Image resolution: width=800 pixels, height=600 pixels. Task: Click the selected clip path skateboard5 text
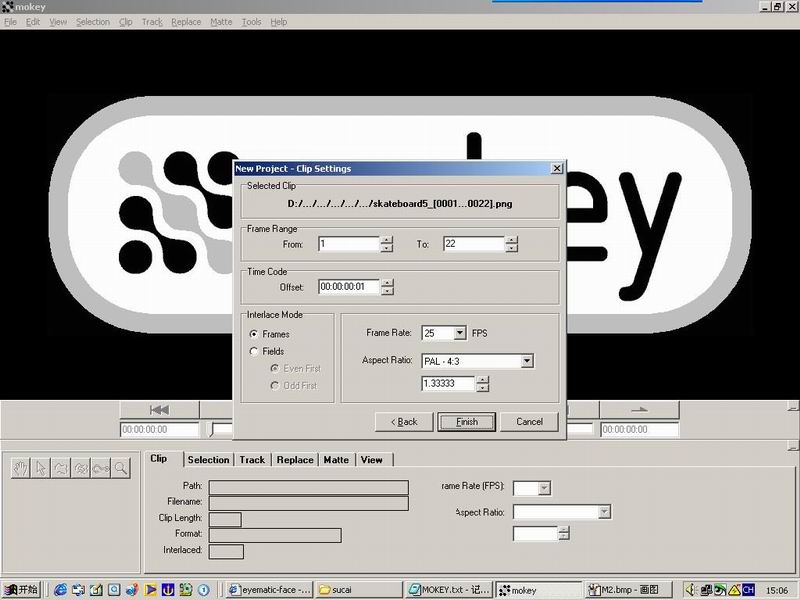click(x=400, y=204)
